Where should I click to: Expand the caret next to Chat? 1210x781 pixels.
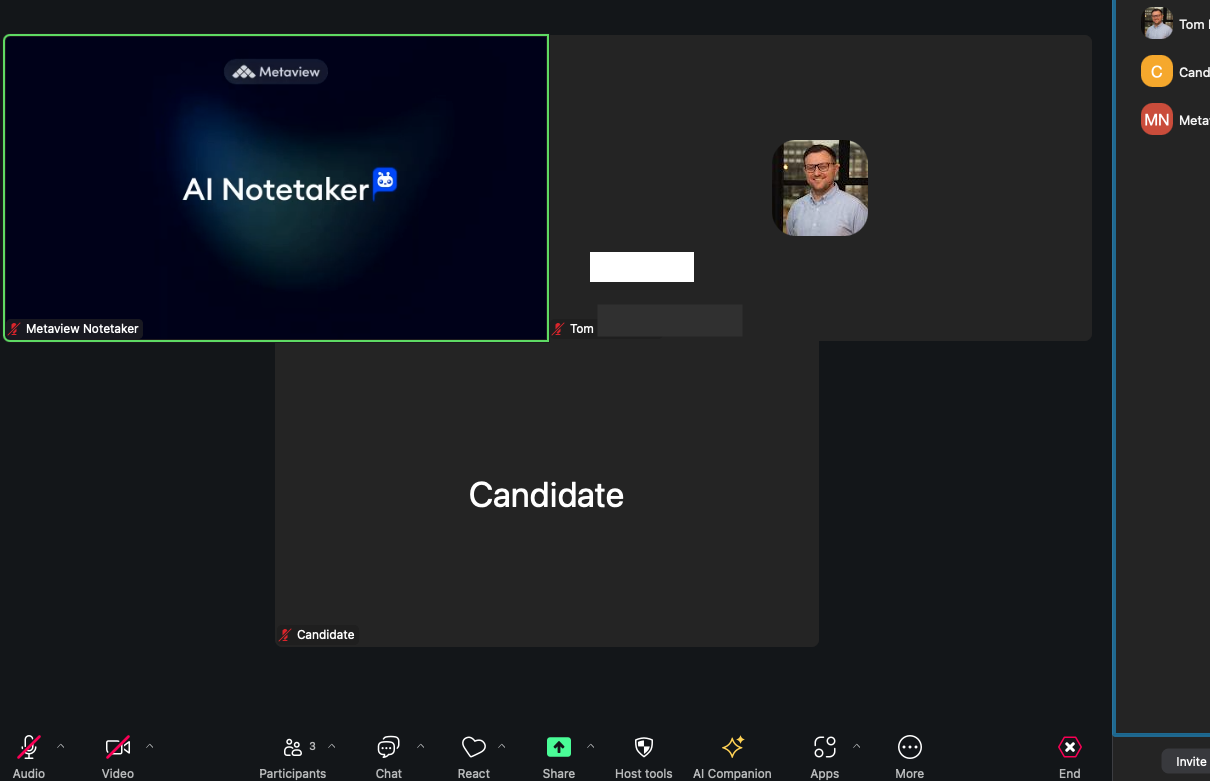click(x=421, y=746)
